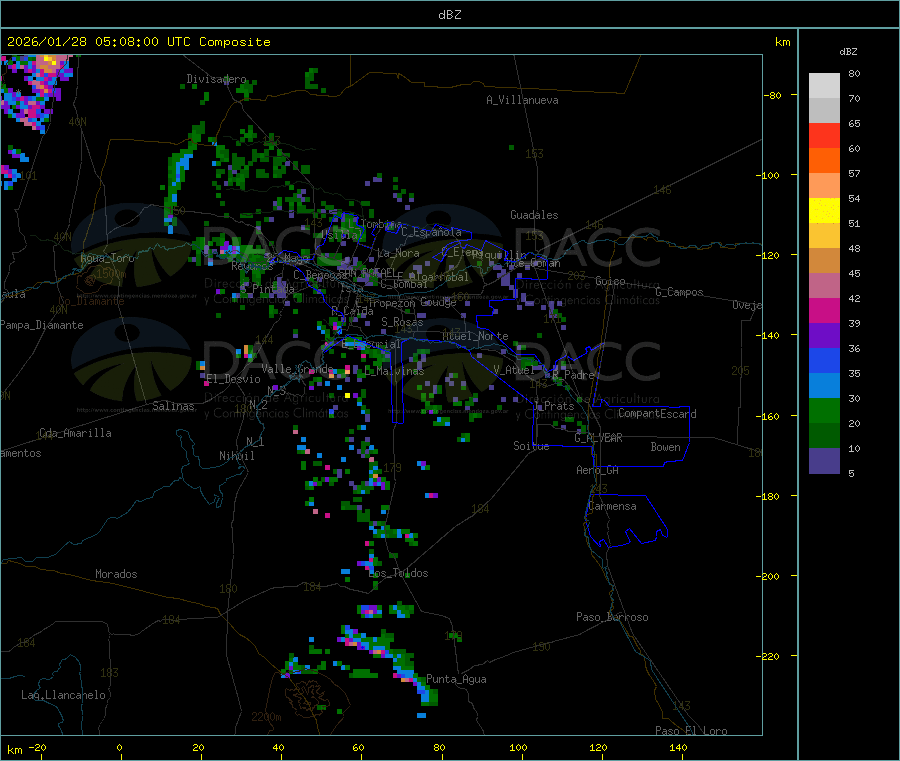Select the 'Atuel_Norte' label
Screen dimensions: 900x761
[x=475, y=336]
